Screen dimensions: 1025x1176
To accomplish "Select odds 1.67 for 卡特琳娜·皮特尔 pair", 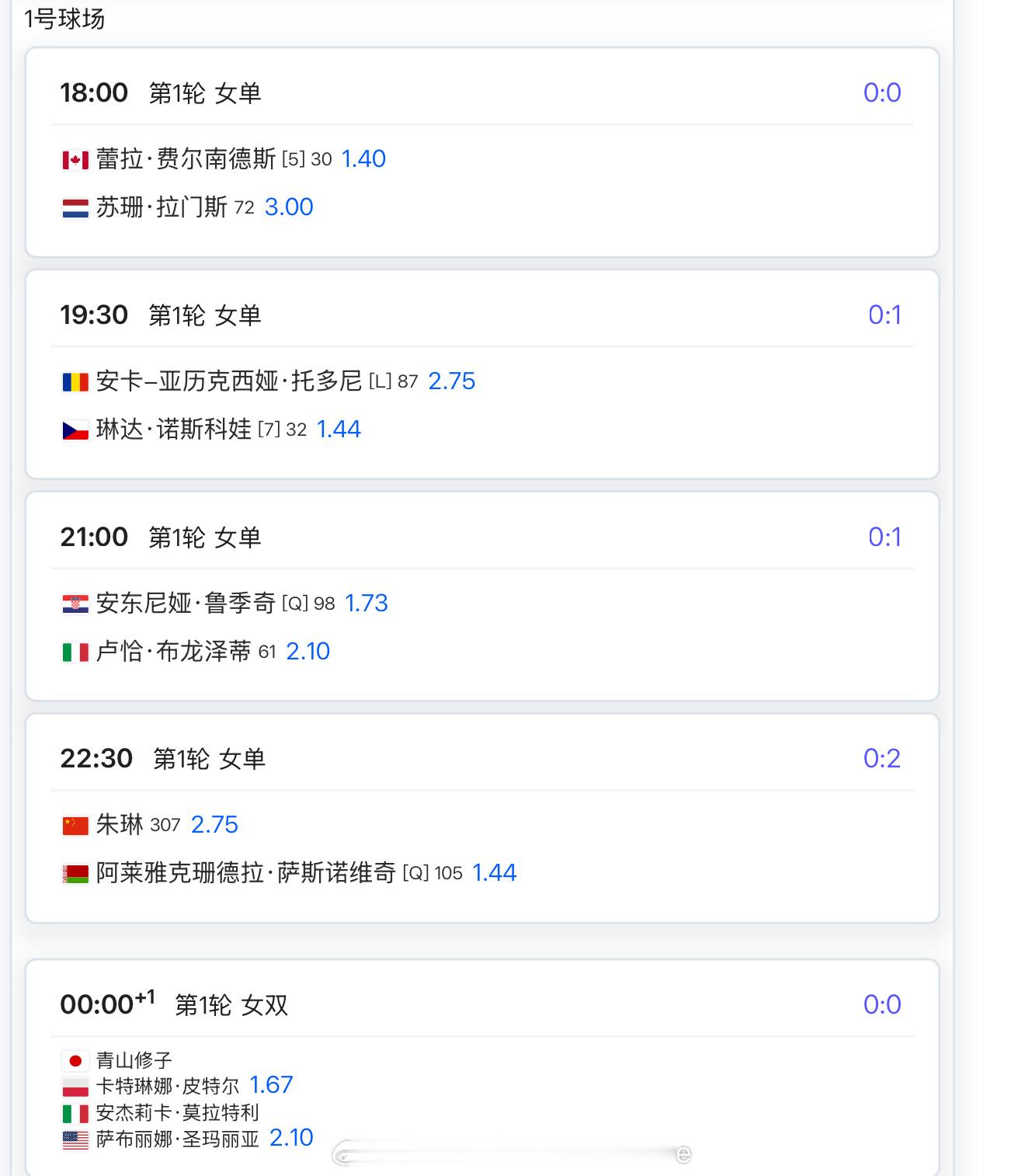I will 271,1085.
